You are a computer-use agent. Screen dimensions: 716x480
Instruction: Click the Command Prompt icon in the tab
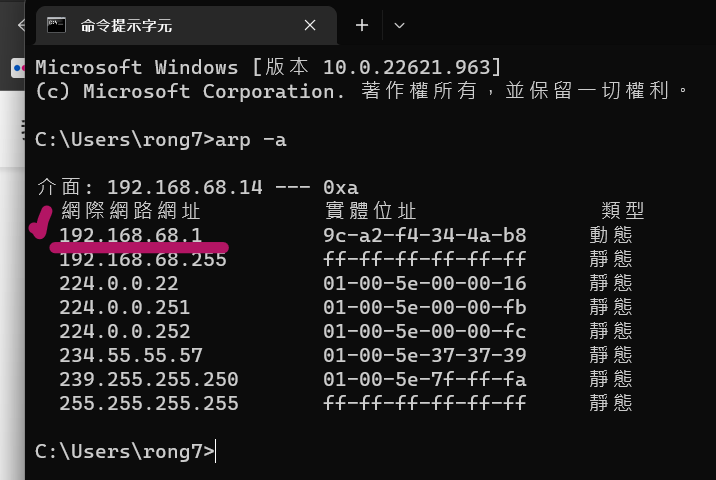(57, 25)
